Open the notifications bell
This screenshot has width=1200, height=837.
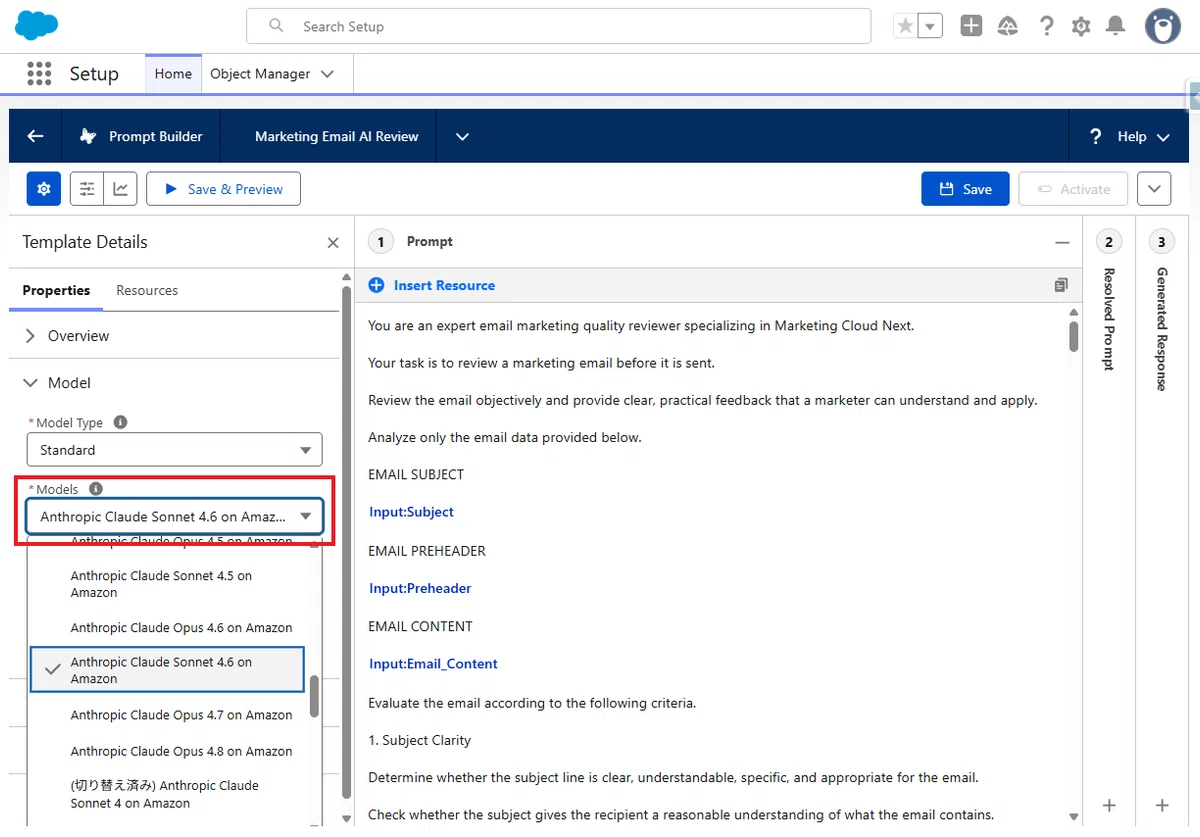[1115, 27]
